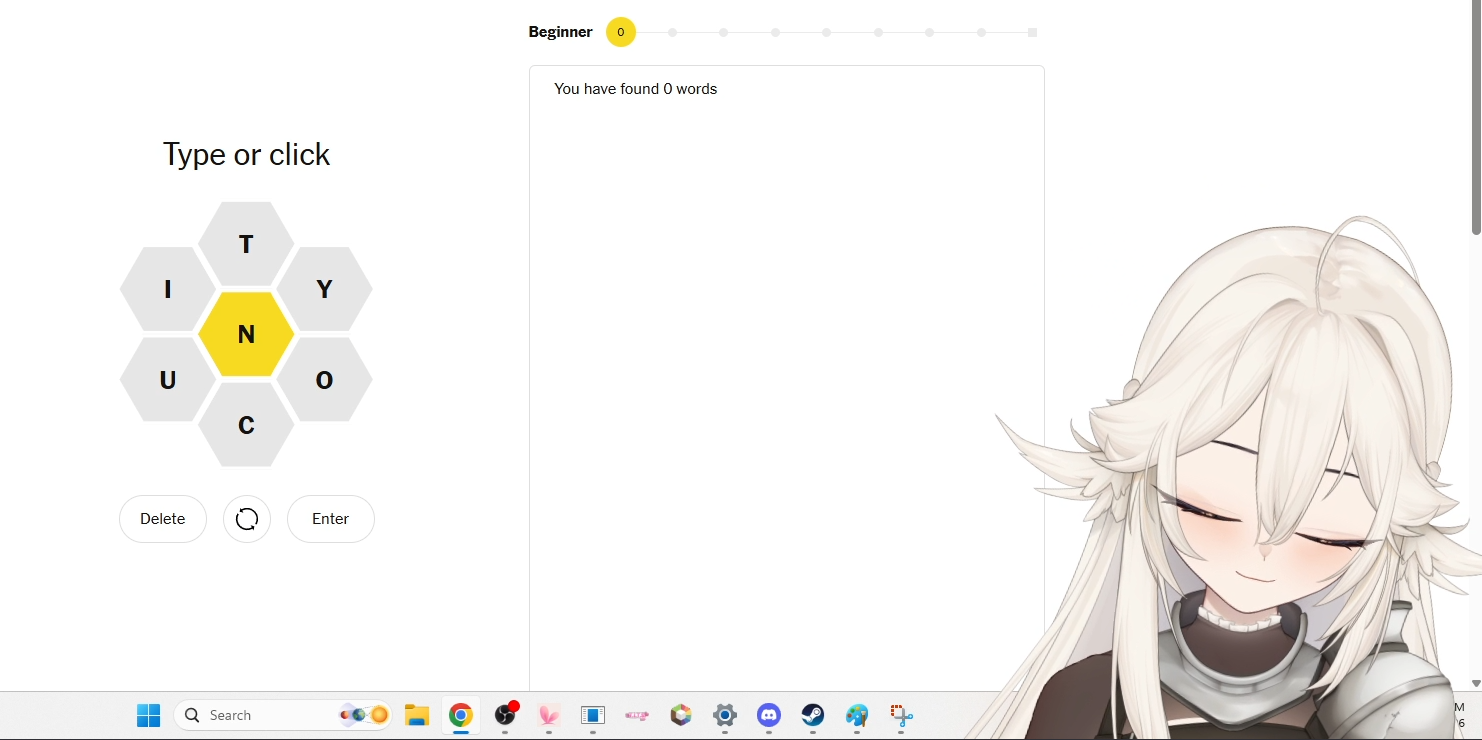Click the "Type or click" word entry area

246,154
